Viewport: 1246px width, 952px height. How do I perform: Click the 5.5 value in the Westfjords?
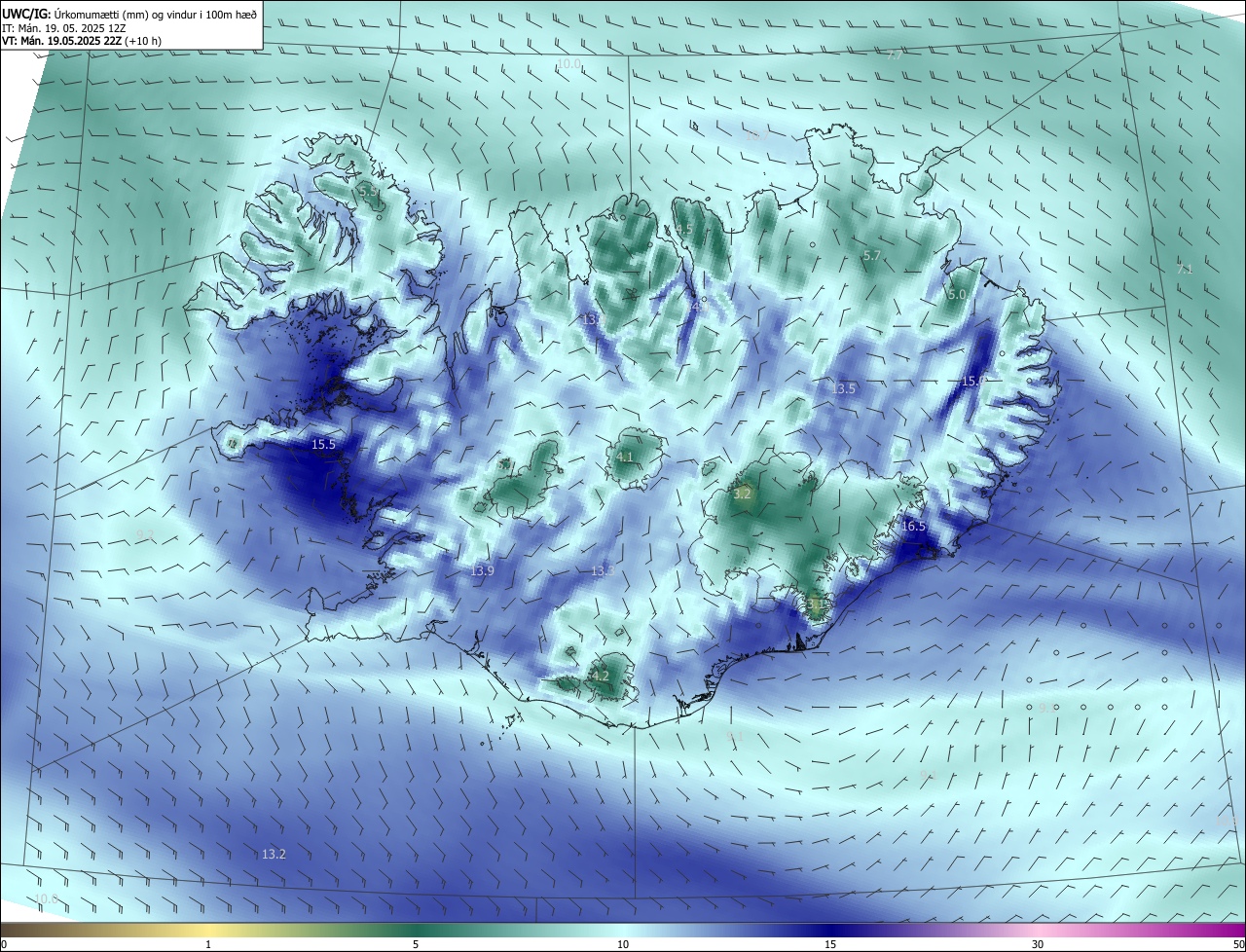pos(369,193)
